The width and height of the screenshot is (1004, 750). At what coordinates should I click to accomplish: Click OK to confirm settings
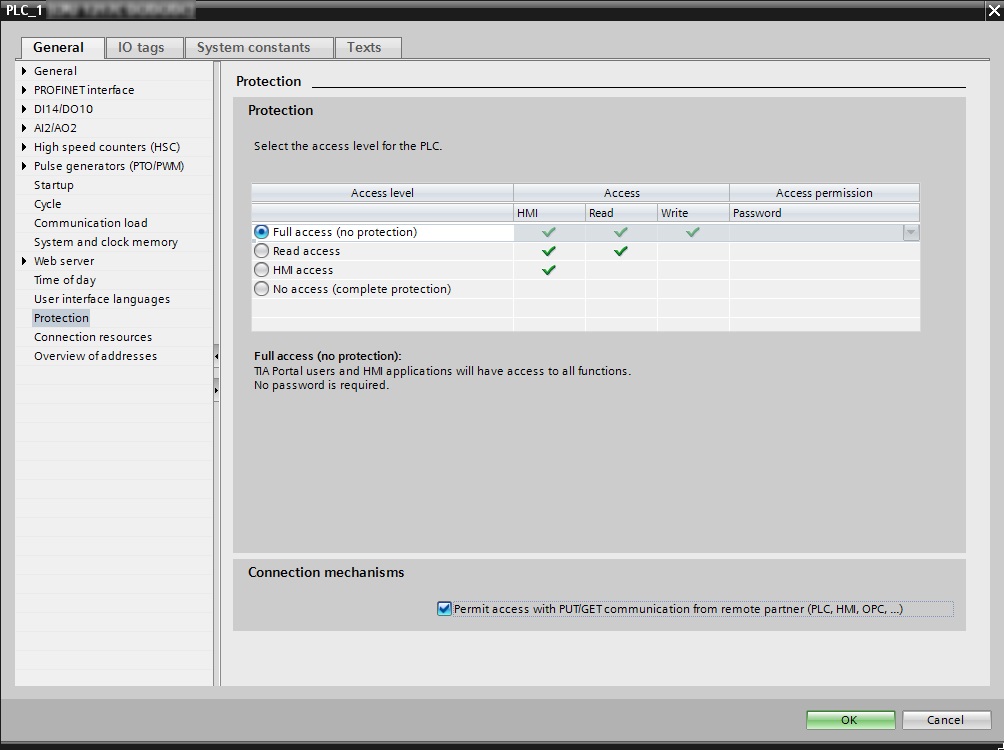[x=849, y=720]
